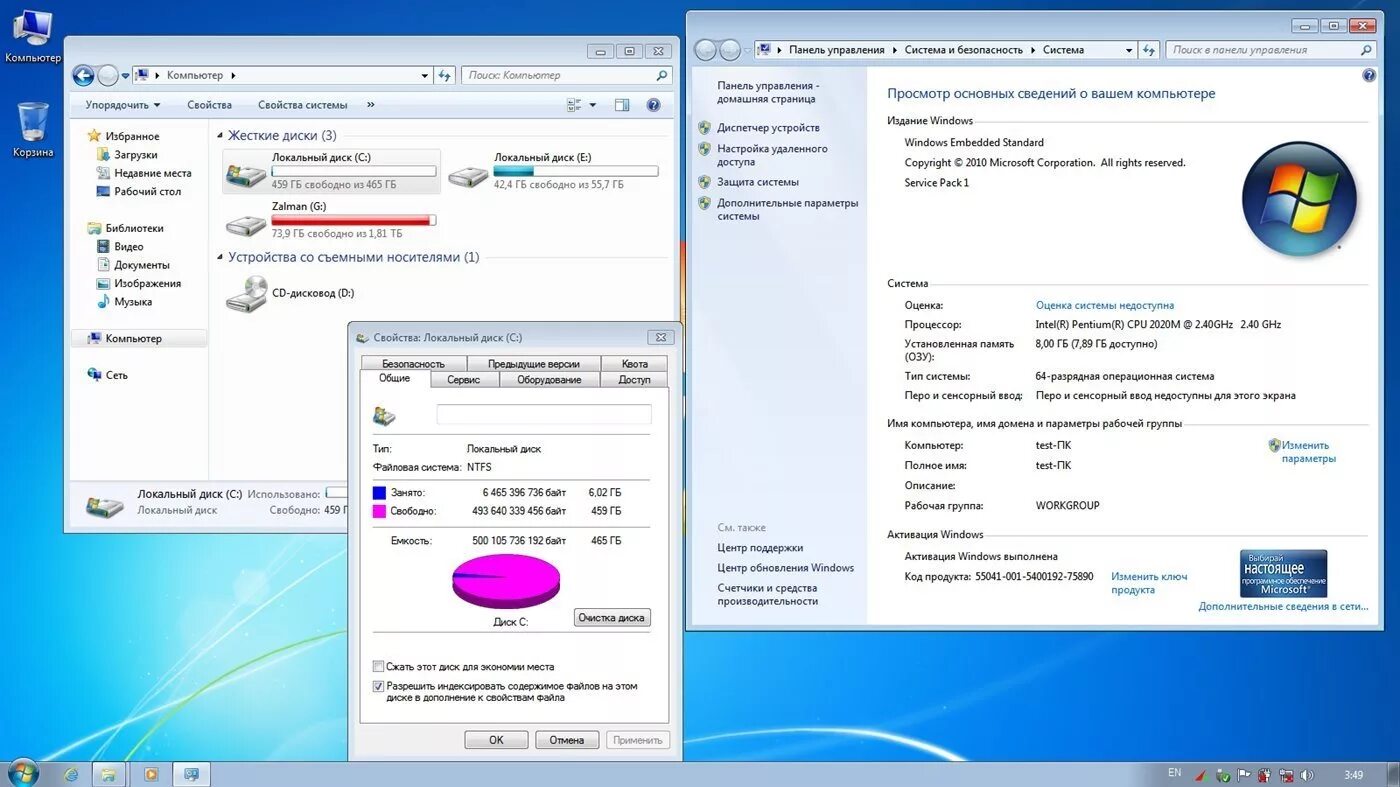Select the Zalman (G:) drive icon
Image resolution: width=1400 pixels, height=787 pixels.
(x=245, y=223)
